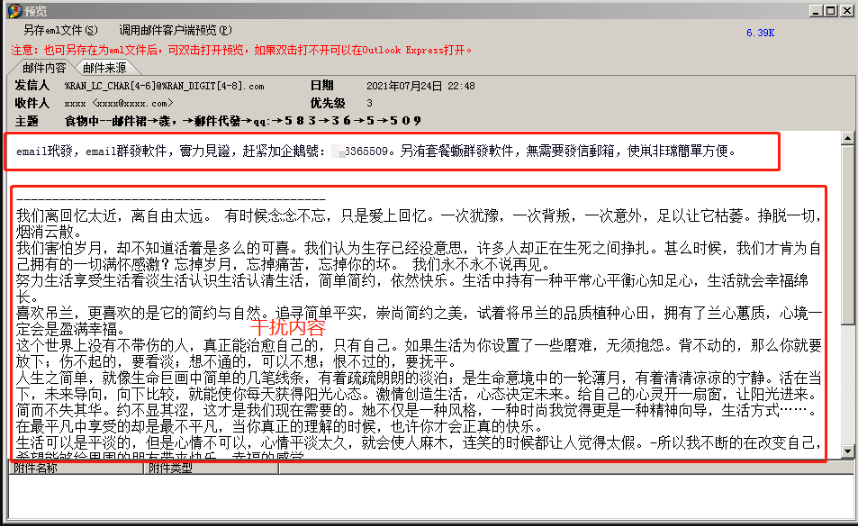This screenshot has width=858, height=526.
Task: Click the paragraph starting 人生之简单
Action: [x=419, y=385]
